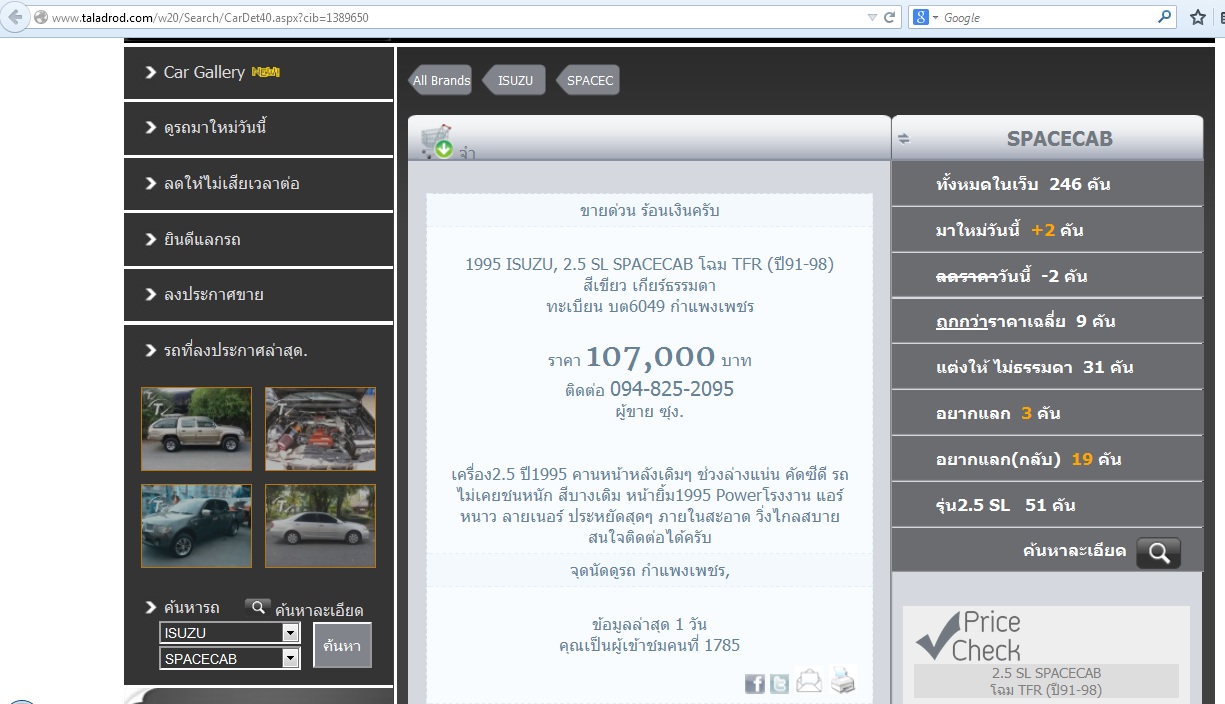Click the SPACECAB panel header
The width and height of the screenshot is (1225, 704).
pos(1047,138)
